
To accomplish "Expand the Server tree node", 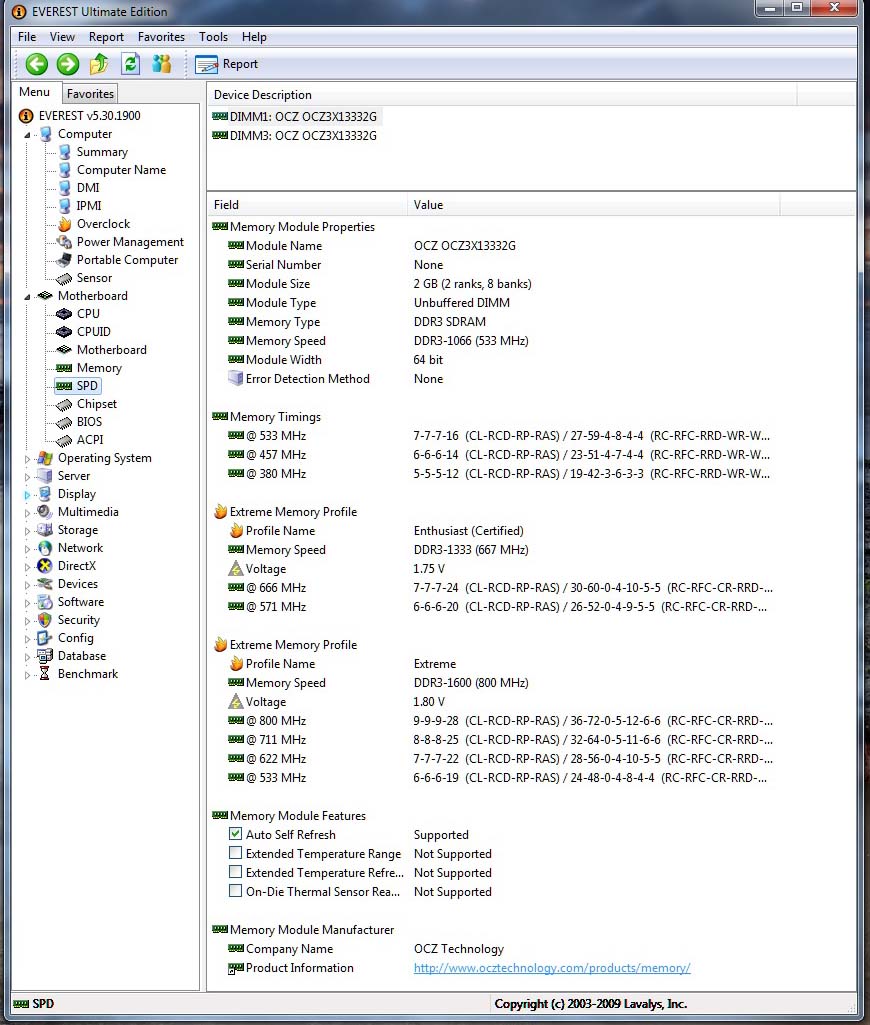I will [x=27, y=477].
